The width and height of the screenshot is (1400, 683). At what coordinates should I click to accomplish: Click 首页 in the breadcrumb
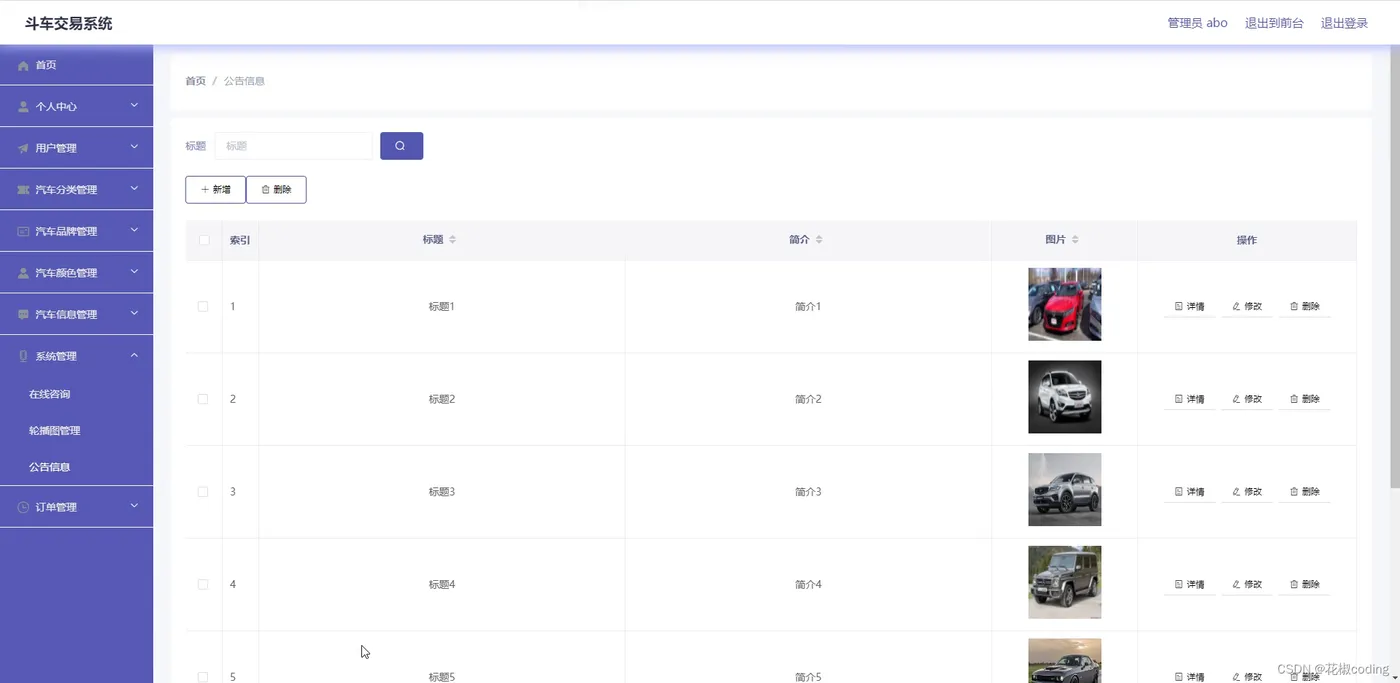195,81
